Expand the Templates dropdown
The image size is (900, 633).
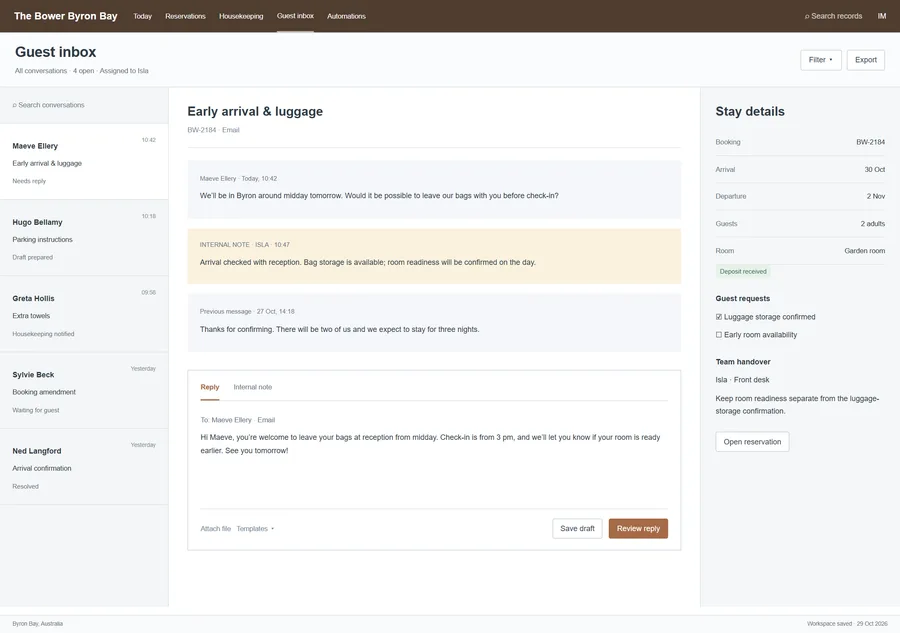[x=255, y=529]
